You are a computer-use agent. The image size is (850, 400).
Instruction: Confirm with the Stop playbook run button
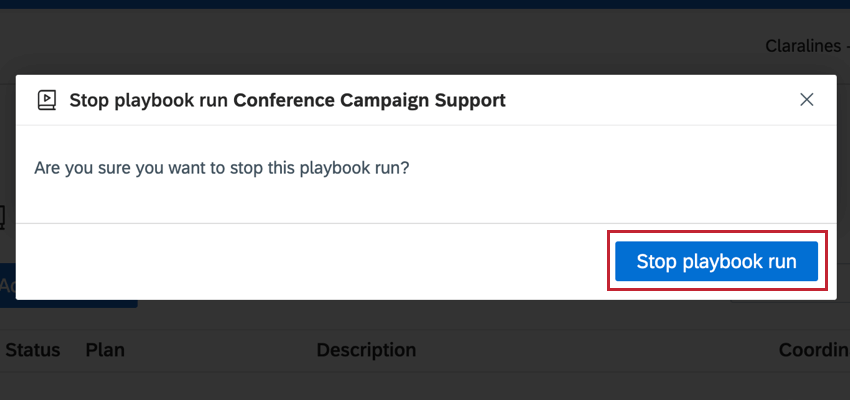coord(716,261)
